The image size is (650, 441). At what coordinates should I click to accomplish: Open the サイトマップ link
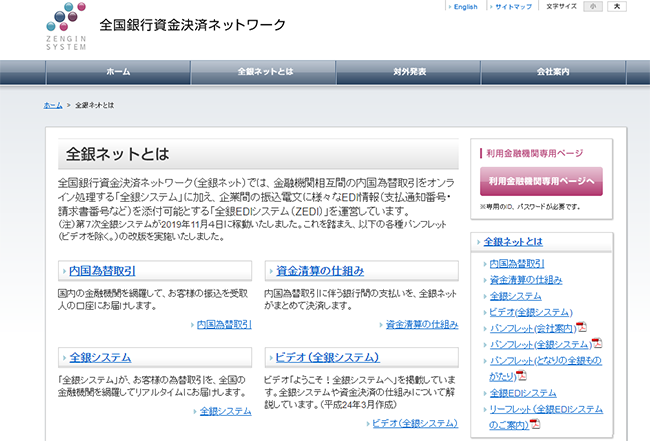(x=514, y=7)
